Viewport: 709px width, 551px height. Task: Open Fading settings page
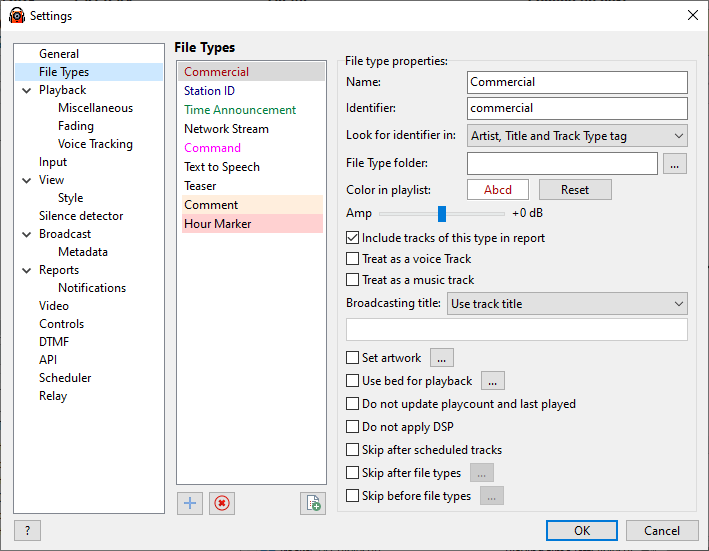coord(76,126)
